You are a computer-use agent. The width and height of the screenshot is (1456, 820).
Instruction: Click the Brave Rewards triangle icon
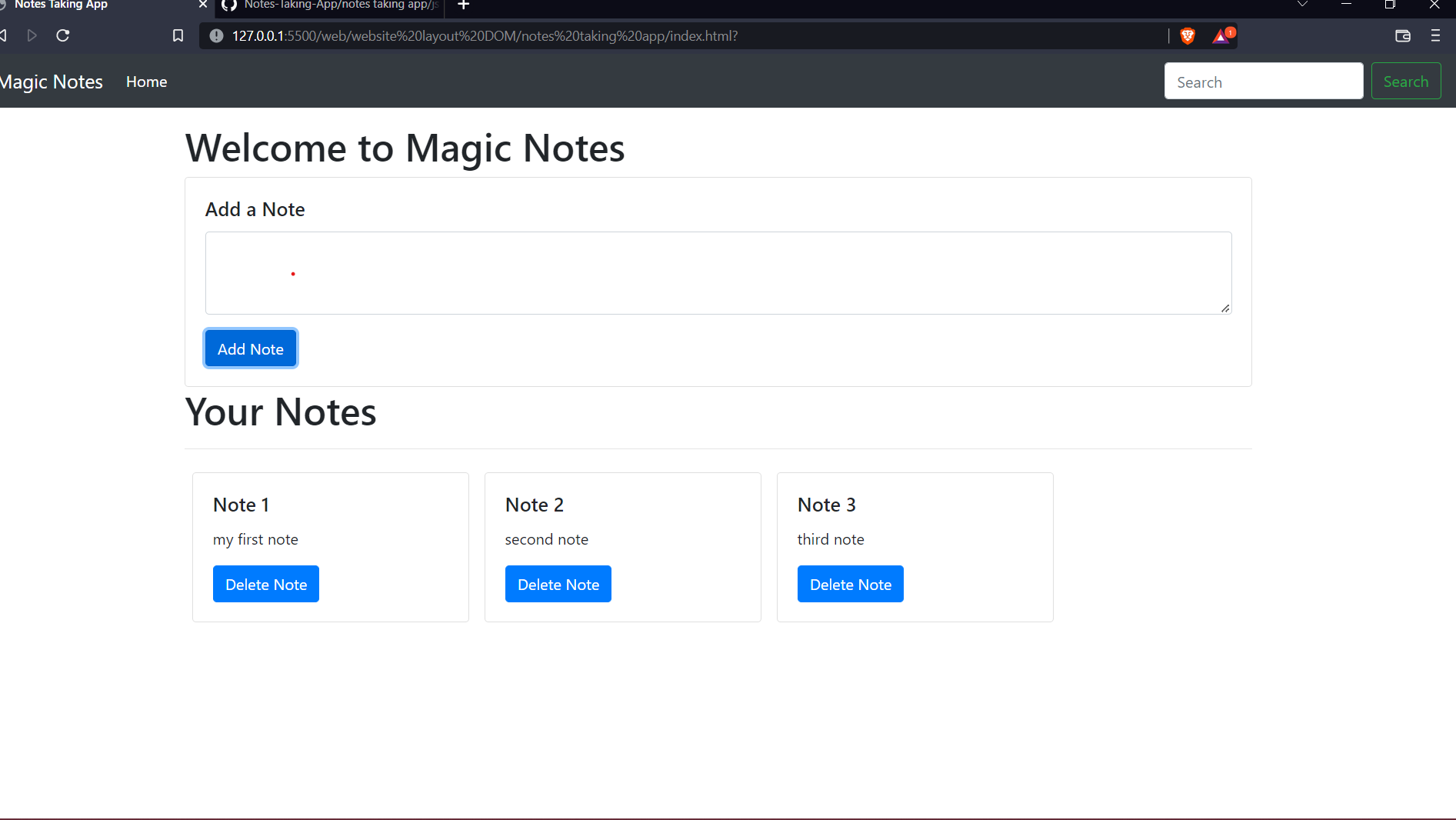coord(1221,35)
